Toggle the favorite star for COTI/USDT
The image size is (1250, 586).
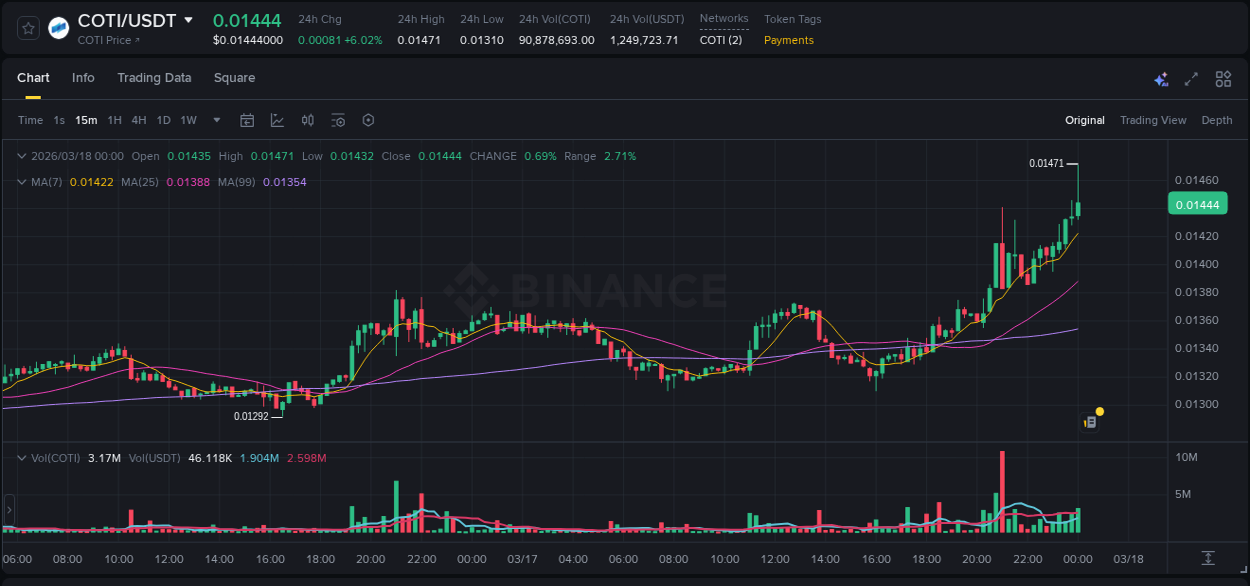click(27, 27)
